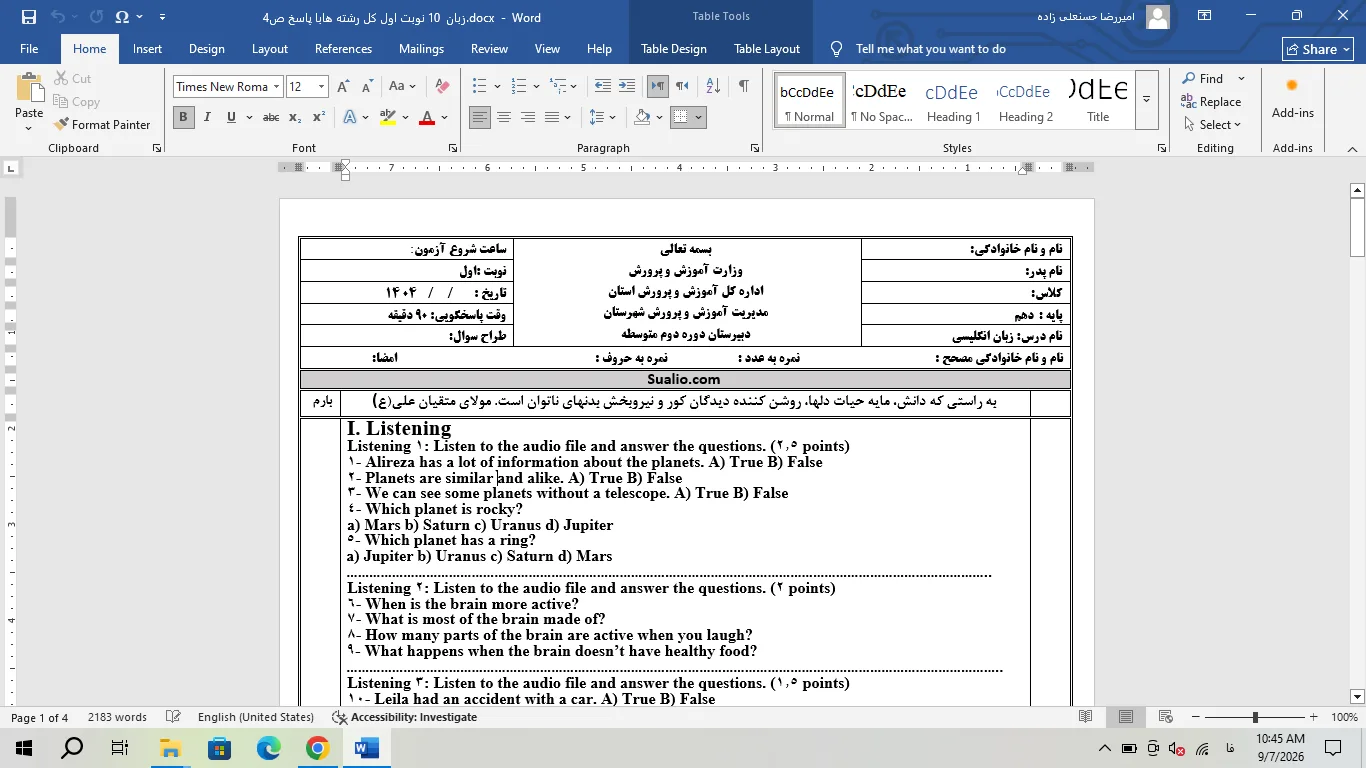Switch to Web Layout view in status bar
The image size is (1366, 768).
point(1166,717)
